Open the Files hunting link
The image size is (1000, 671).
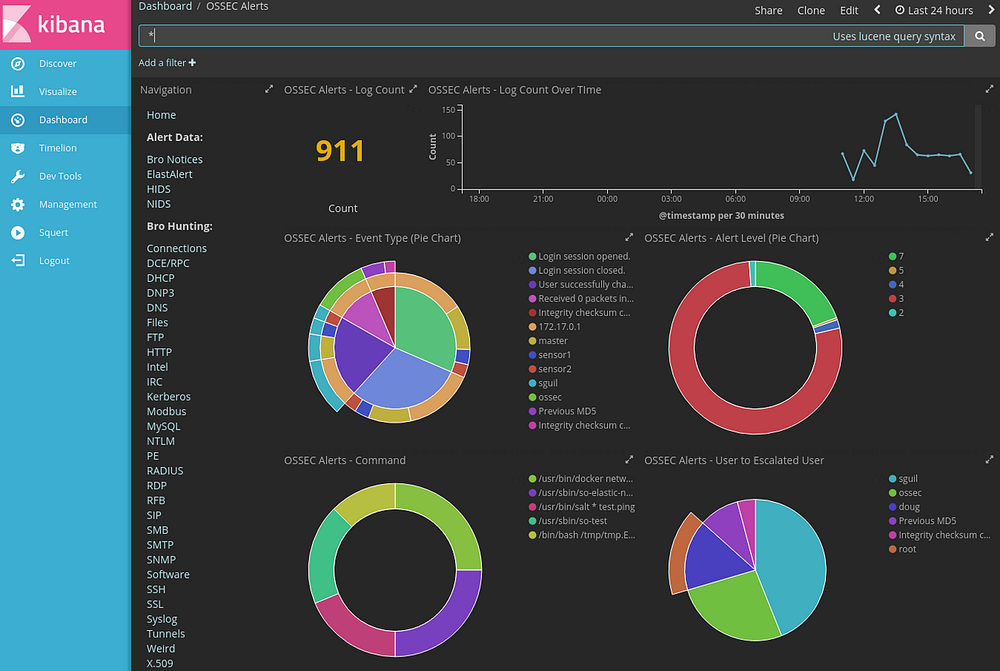point(158,322)
